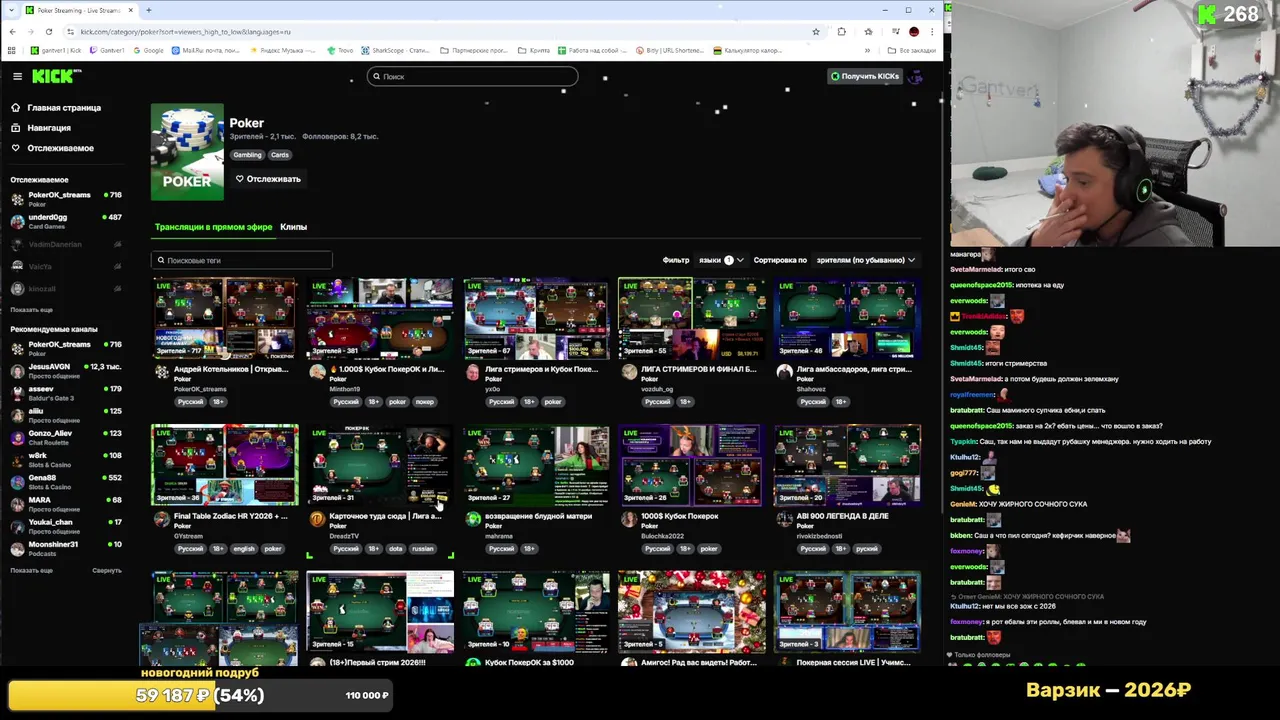Open the yx0o stream thumbnail with 67 viewers
Viewport: 1280px width, 720px height.
tap(536, 318)
